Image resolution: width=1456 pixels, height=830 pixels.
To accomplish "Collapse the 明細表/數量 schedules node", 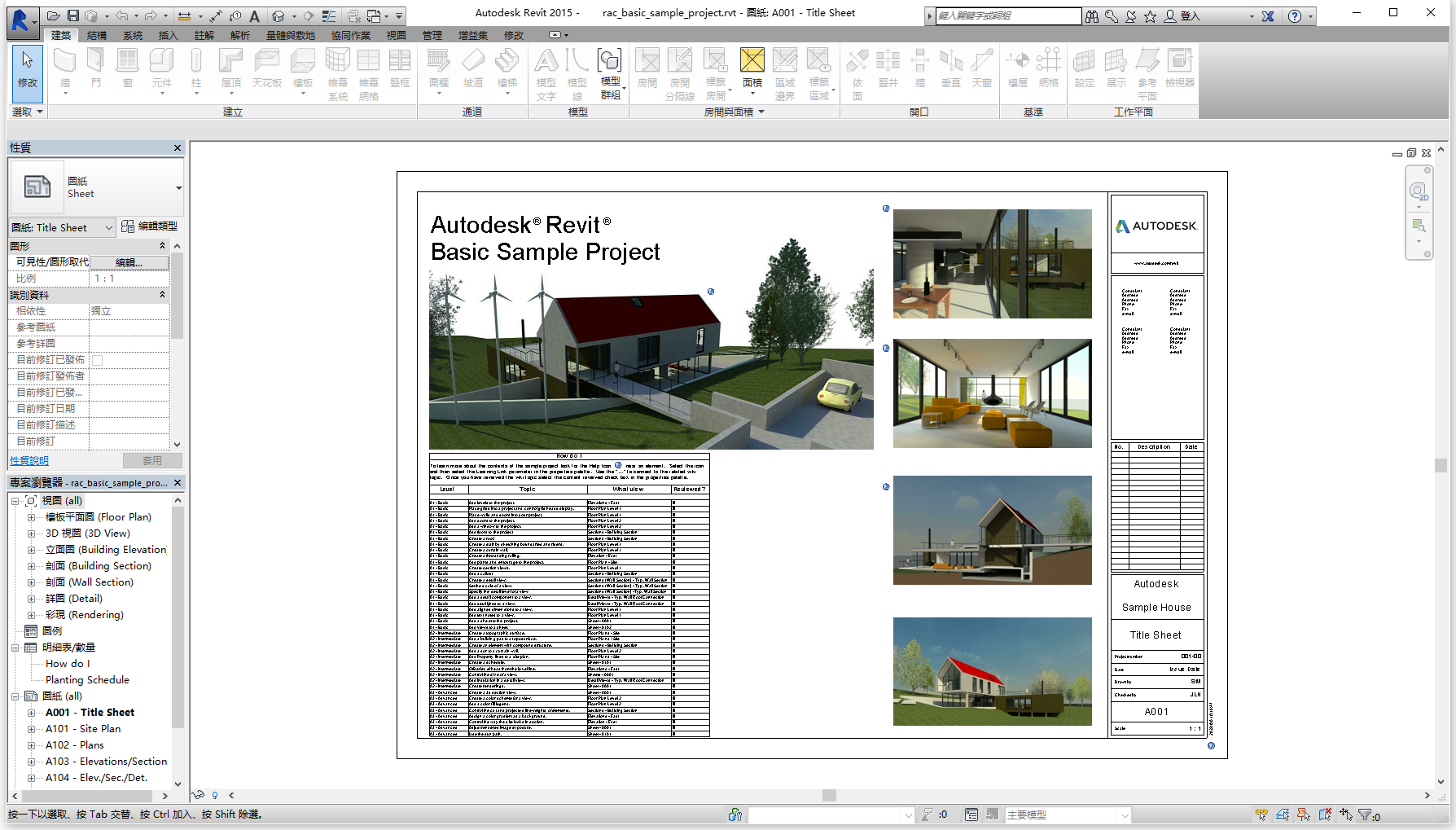I will pos(15,648).
